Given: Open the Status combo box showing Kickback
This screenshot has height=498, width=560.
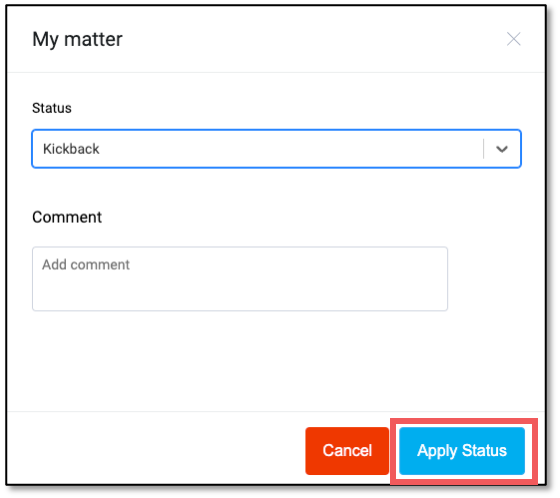Looking at the screenshot, I should tap(276, 149).
